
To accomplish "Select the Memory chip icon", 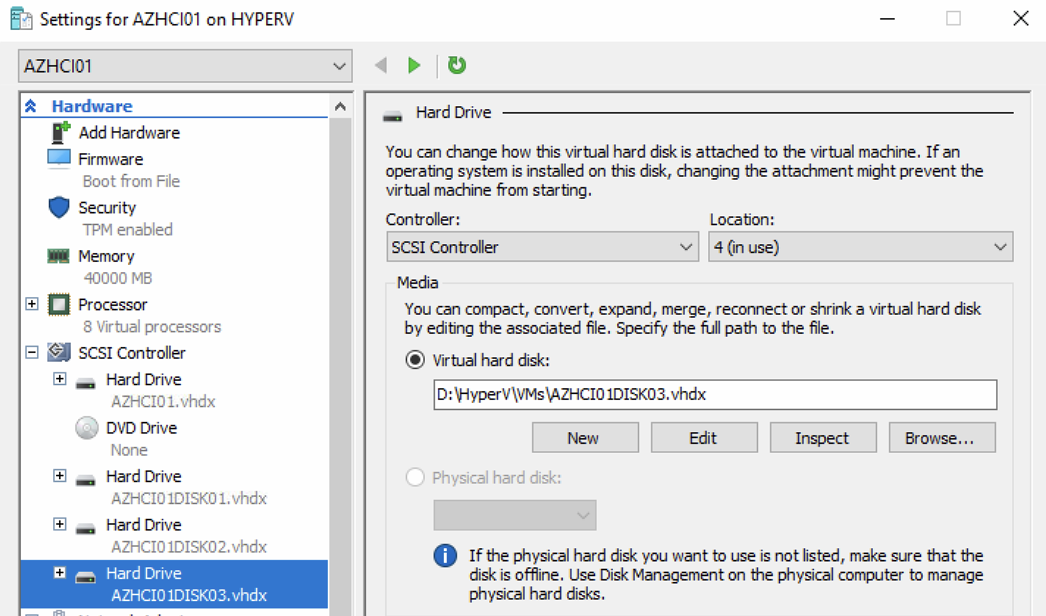I will tap(59, 256).
